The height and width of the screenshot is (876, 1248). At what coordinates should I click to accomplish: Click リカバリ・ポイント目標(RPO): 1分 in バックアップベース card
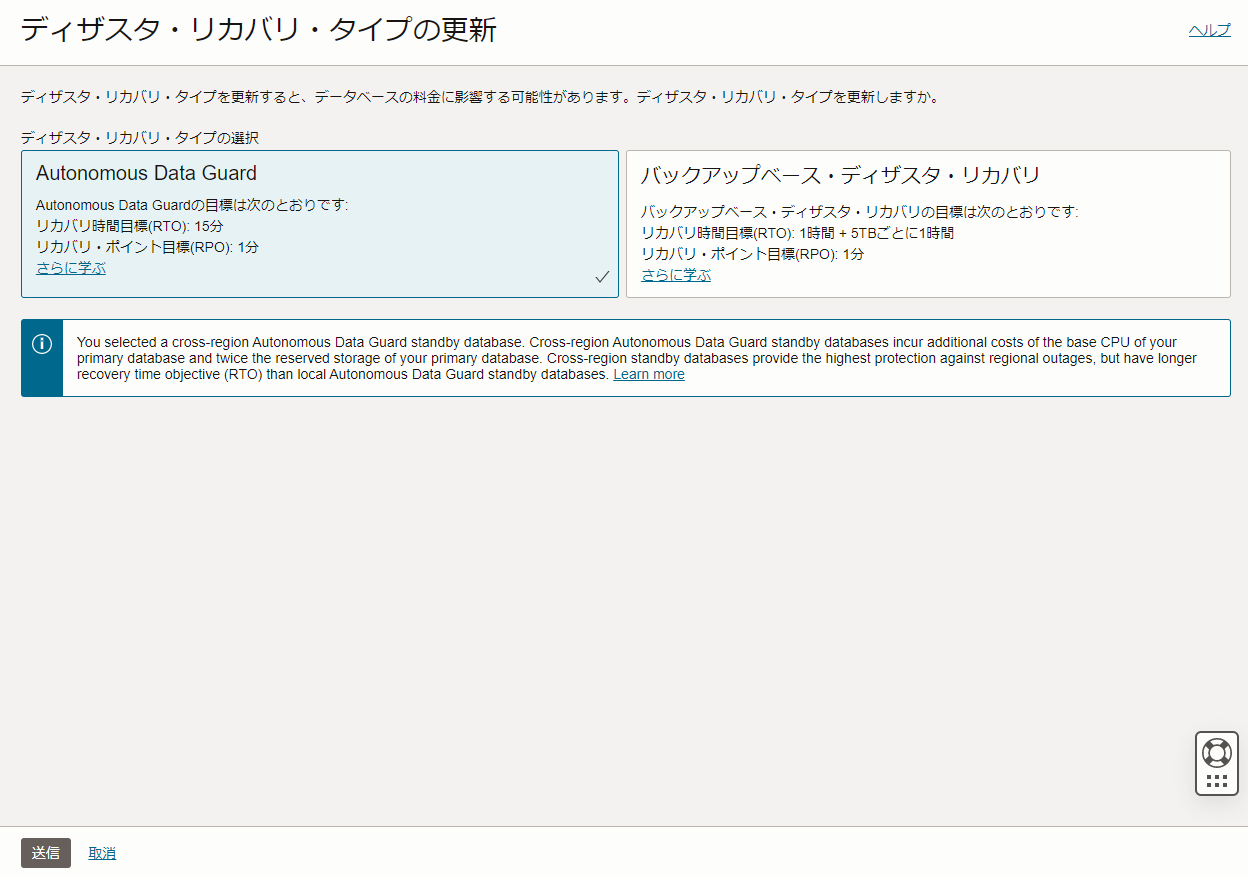click(752, 254)
